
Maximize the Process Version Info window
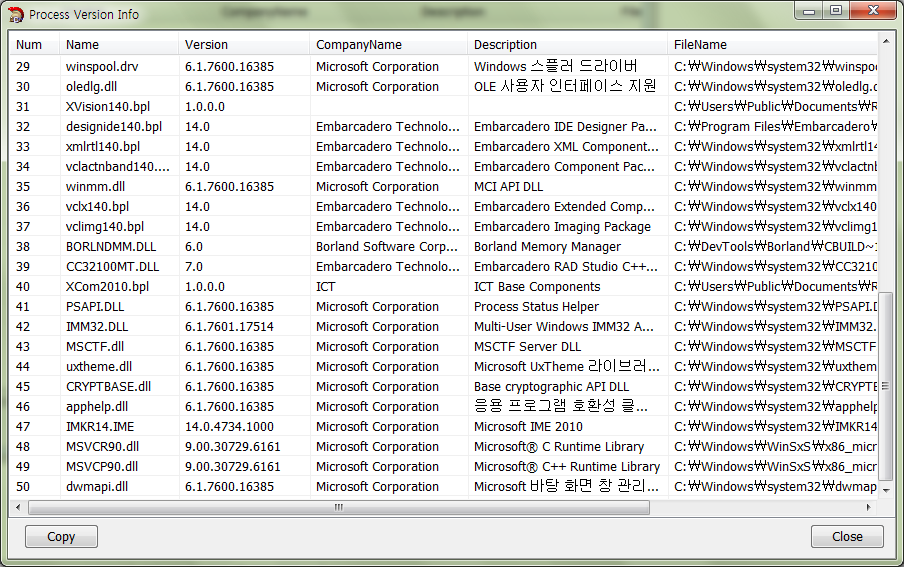click(x=835, y=10)
